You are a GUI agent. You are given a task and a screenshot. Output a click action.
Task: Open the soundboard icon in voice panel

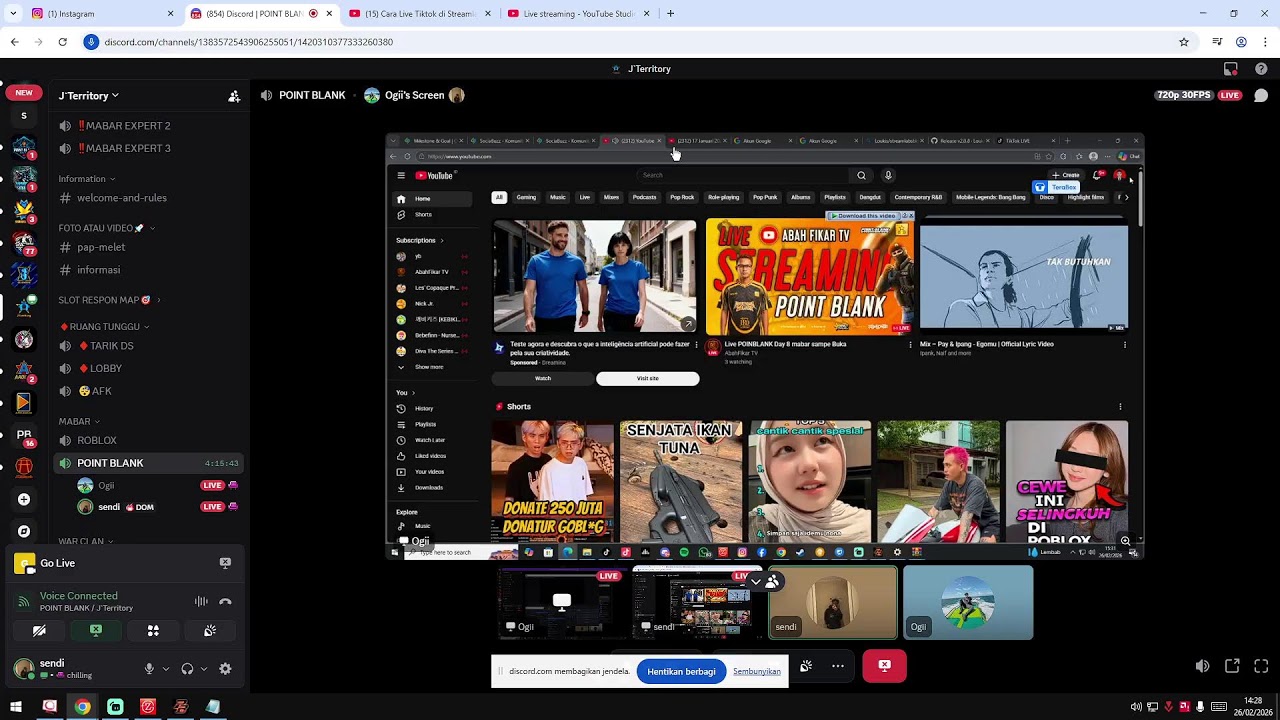[210, 631]
